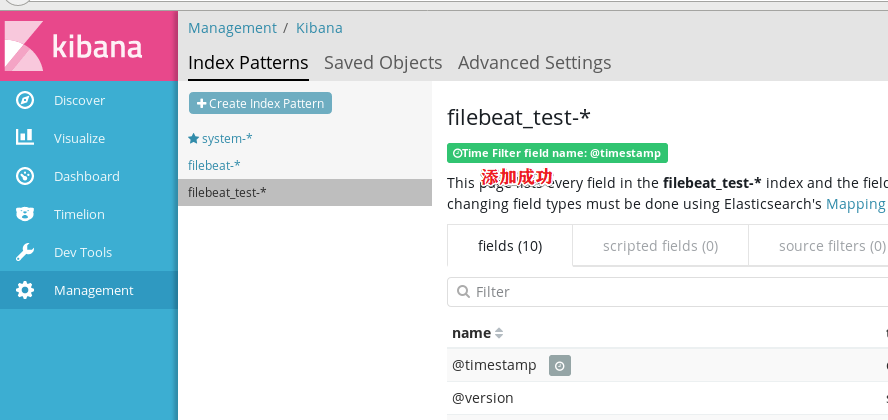Click the Dashboard gauge icon

coord(25,176)
